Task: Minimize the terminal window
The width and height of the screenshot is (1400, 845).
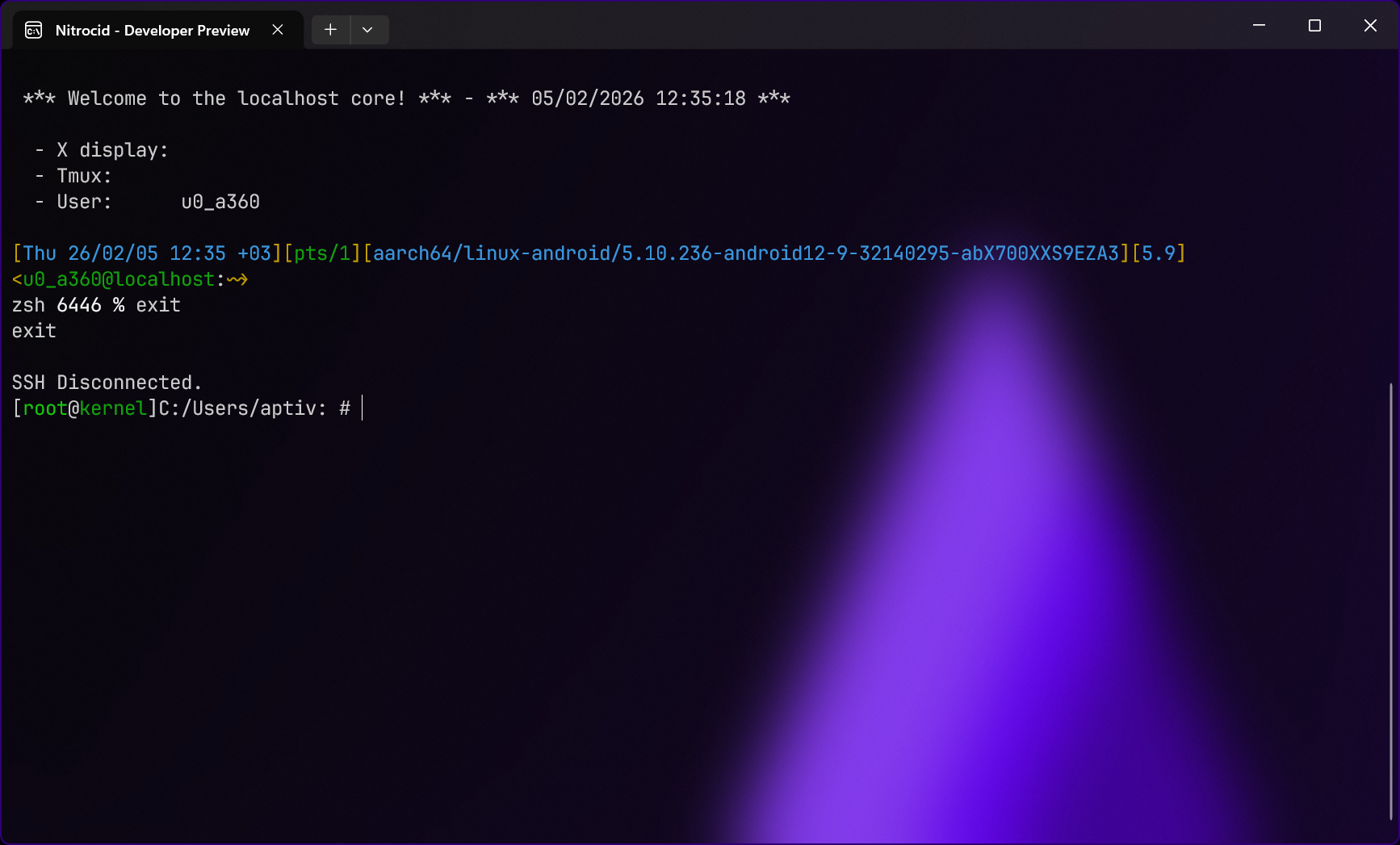Action: coord(1258,26)
